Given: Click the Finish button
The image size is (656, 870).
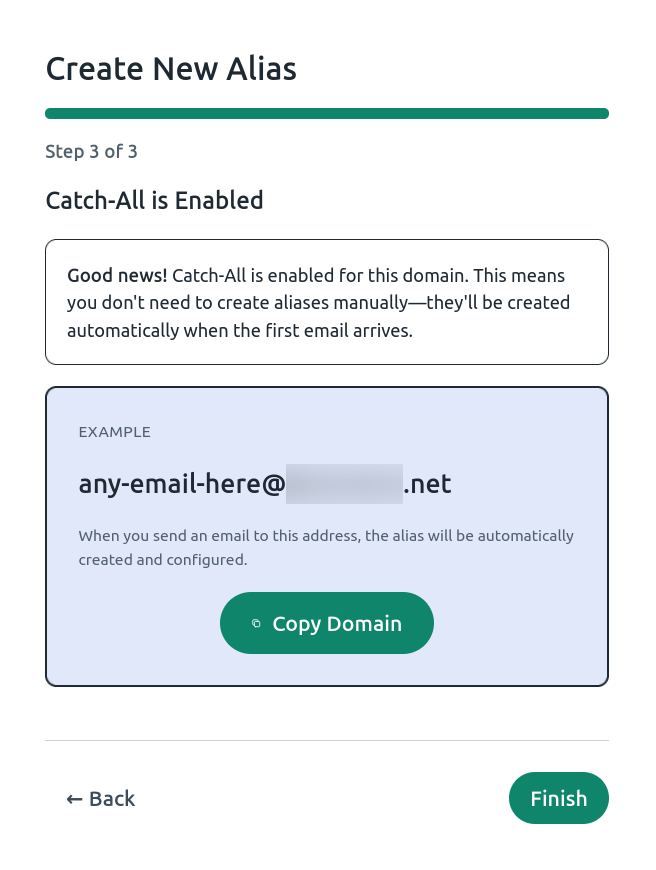Looking at the screenshot, I should (558, 798).
